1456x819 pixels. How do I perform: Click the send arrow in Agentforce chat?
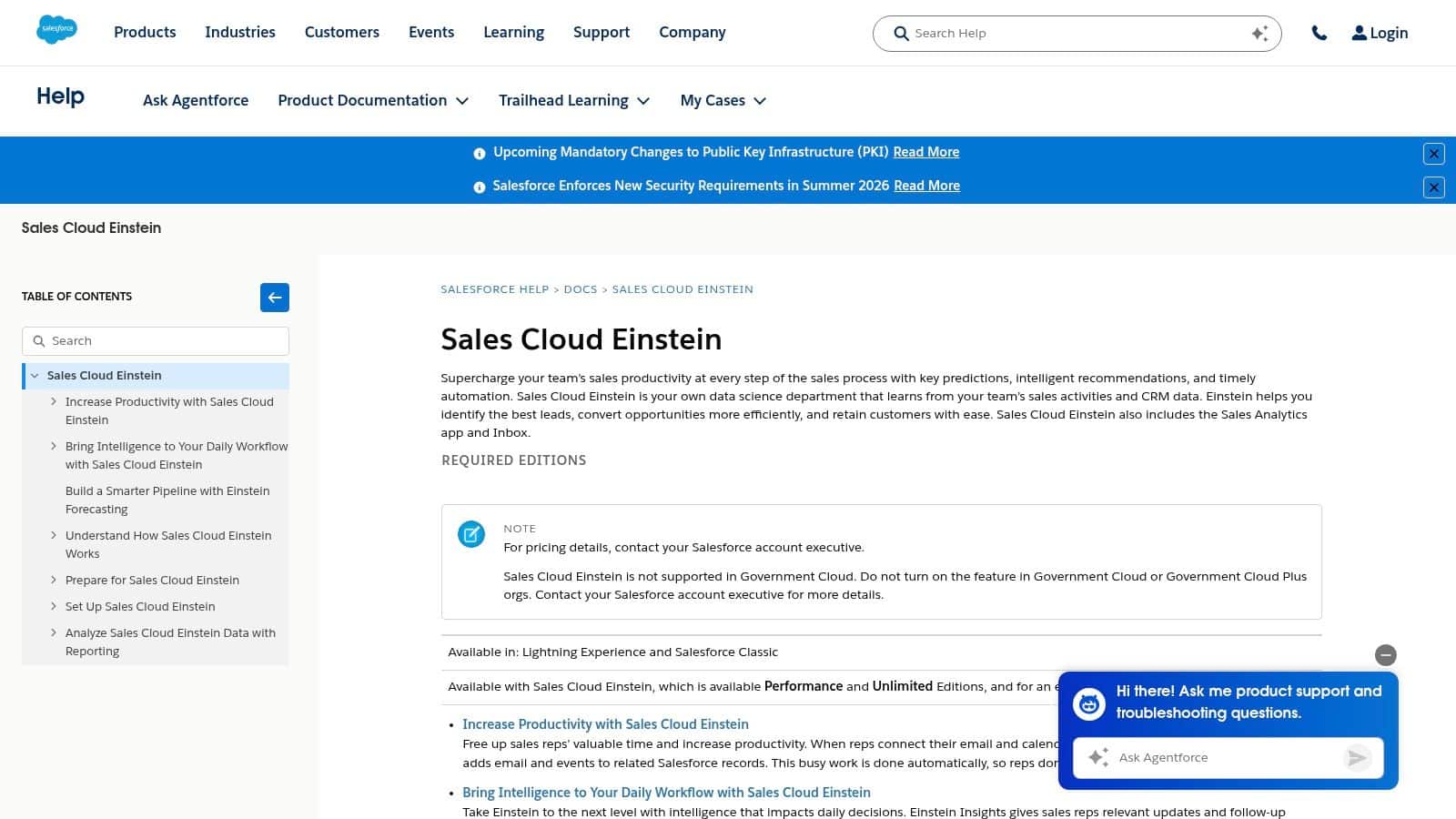click(1357, 758)
